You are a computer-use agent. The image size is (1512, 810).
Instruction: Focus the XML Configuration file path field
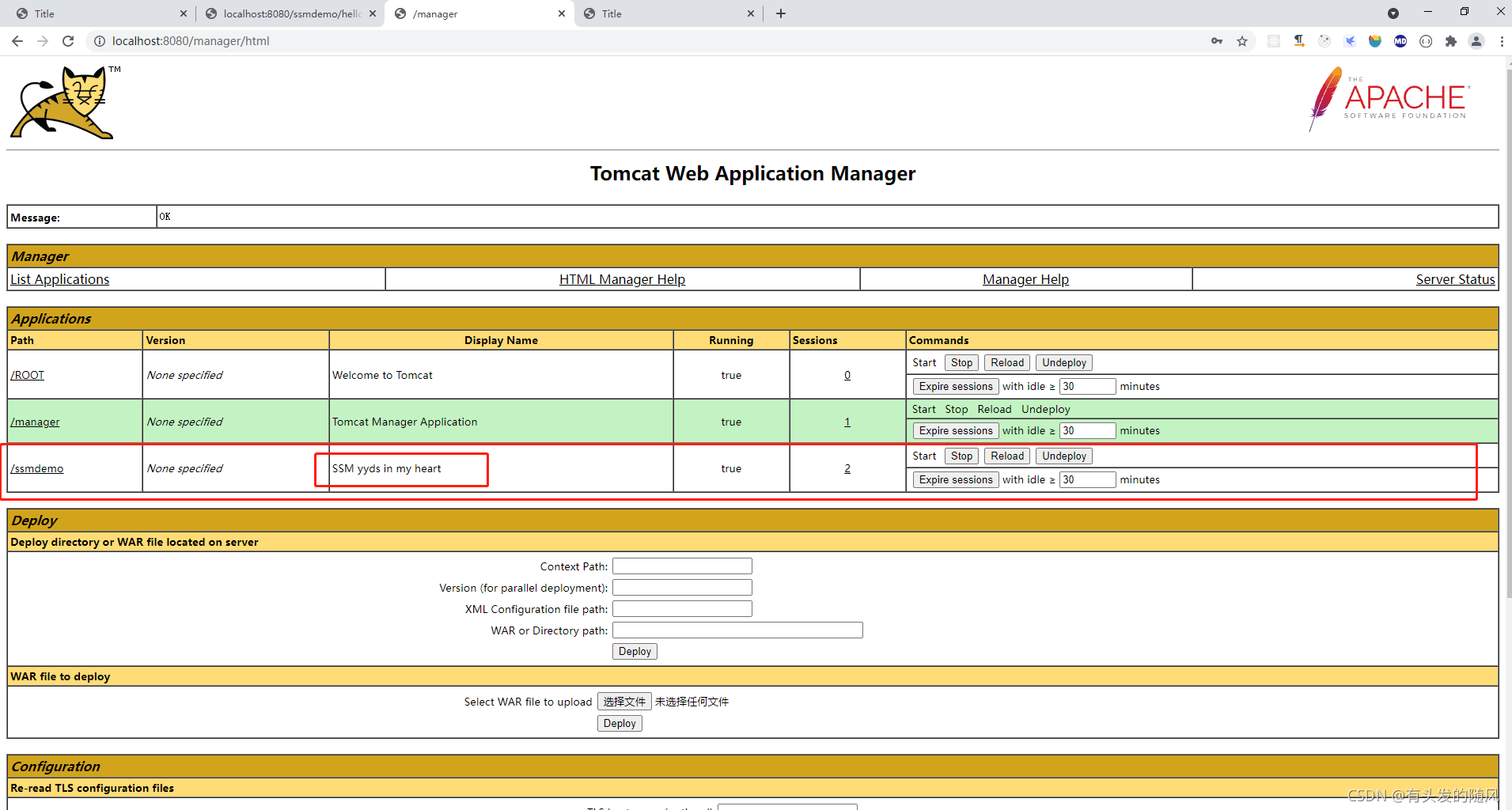point(682,609)
